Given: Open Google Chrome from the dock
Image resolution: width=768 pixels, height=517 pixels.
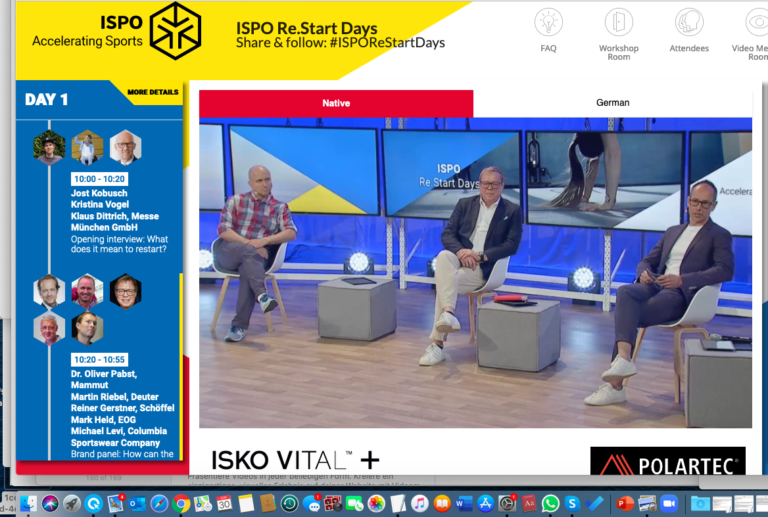Looking at the screenshot, I should click(x=181, y=503).
